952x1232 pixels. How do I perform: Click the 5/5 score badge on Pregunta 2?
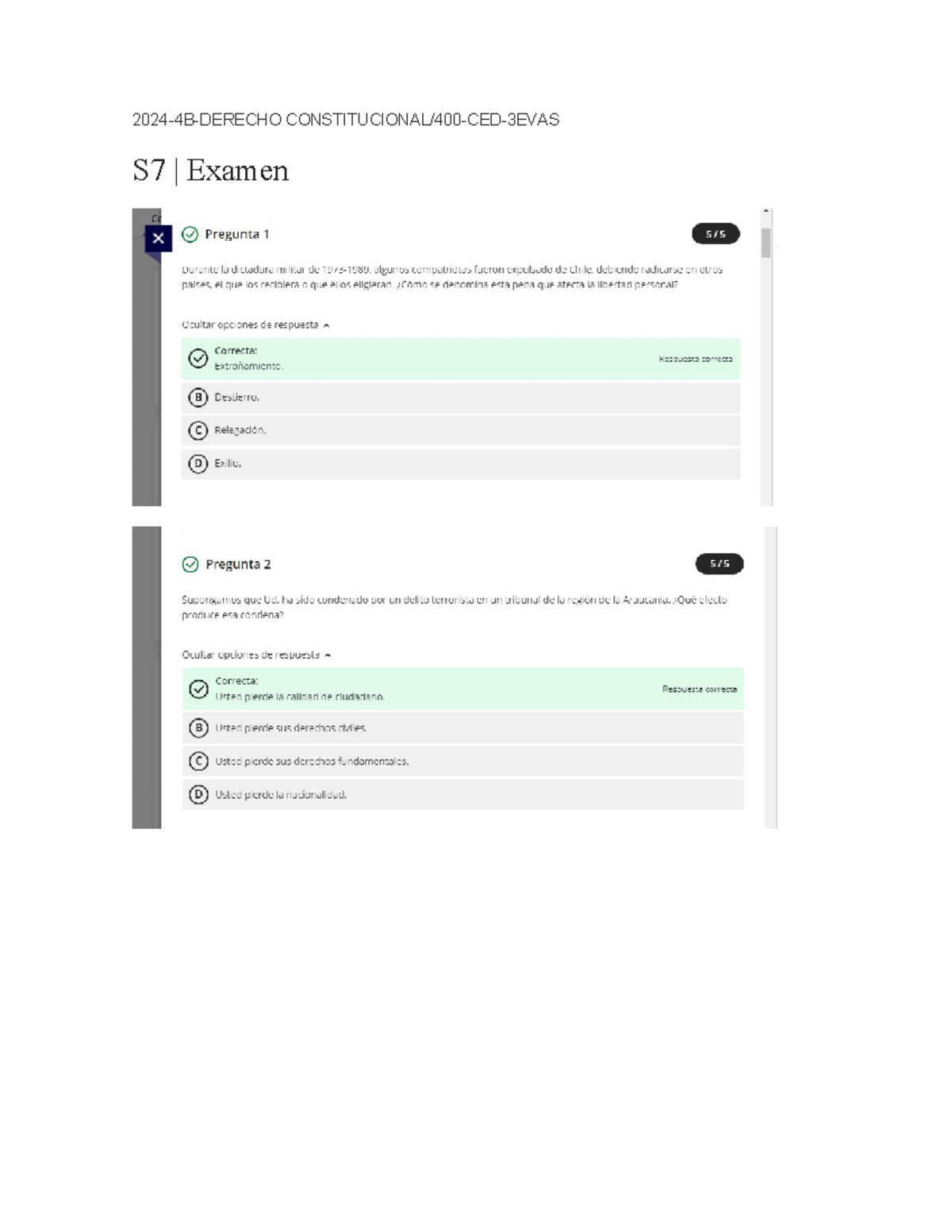(x=719, y=564)
